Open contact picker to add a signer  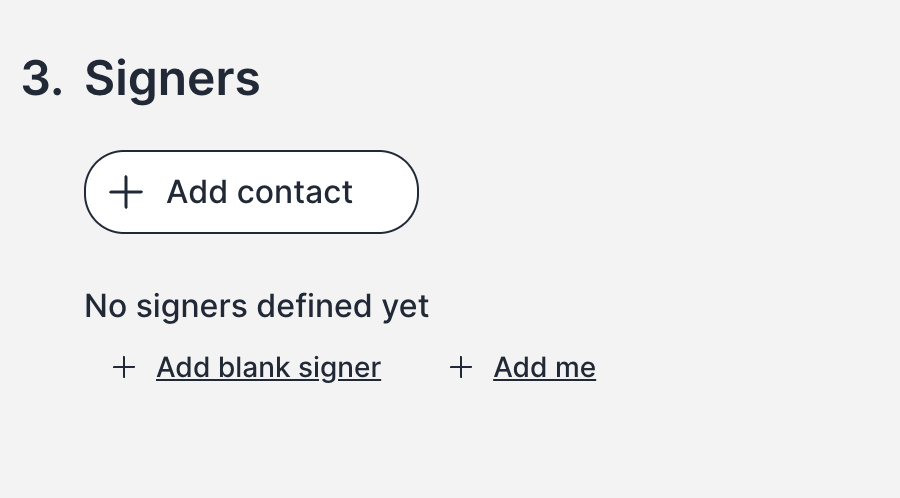click(x=251, y=192)
